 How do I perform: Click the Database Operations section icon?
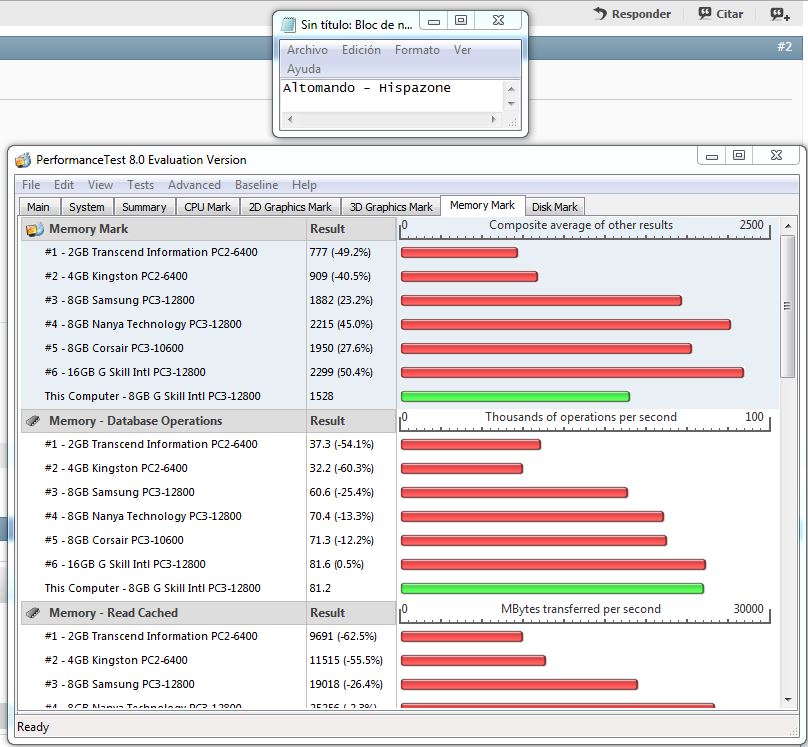[33, 421]
